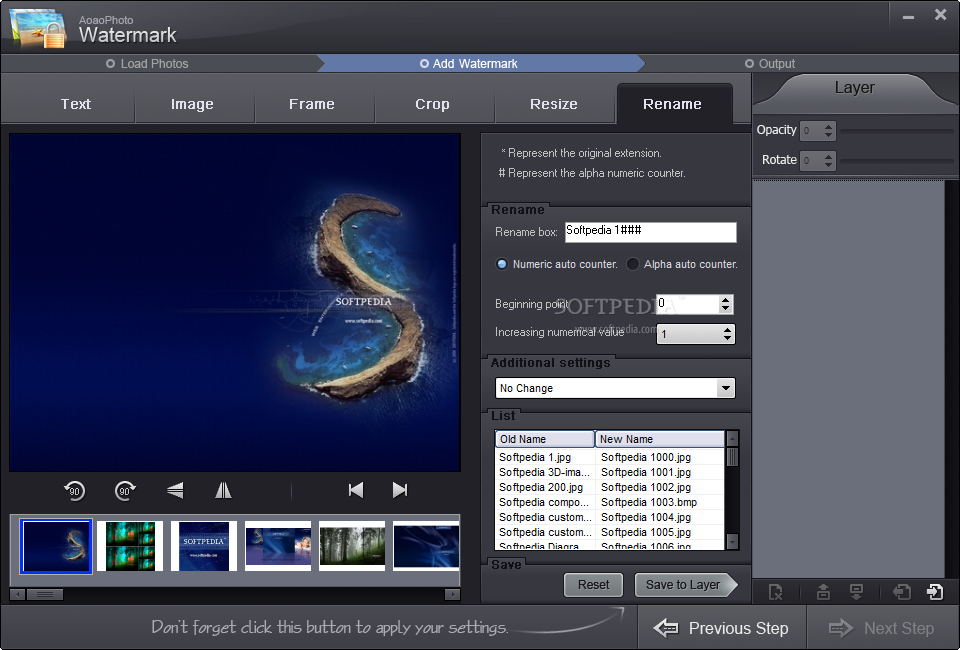960x650 pixels.
Task: Move layer up icon
Action: pos(823,592)
